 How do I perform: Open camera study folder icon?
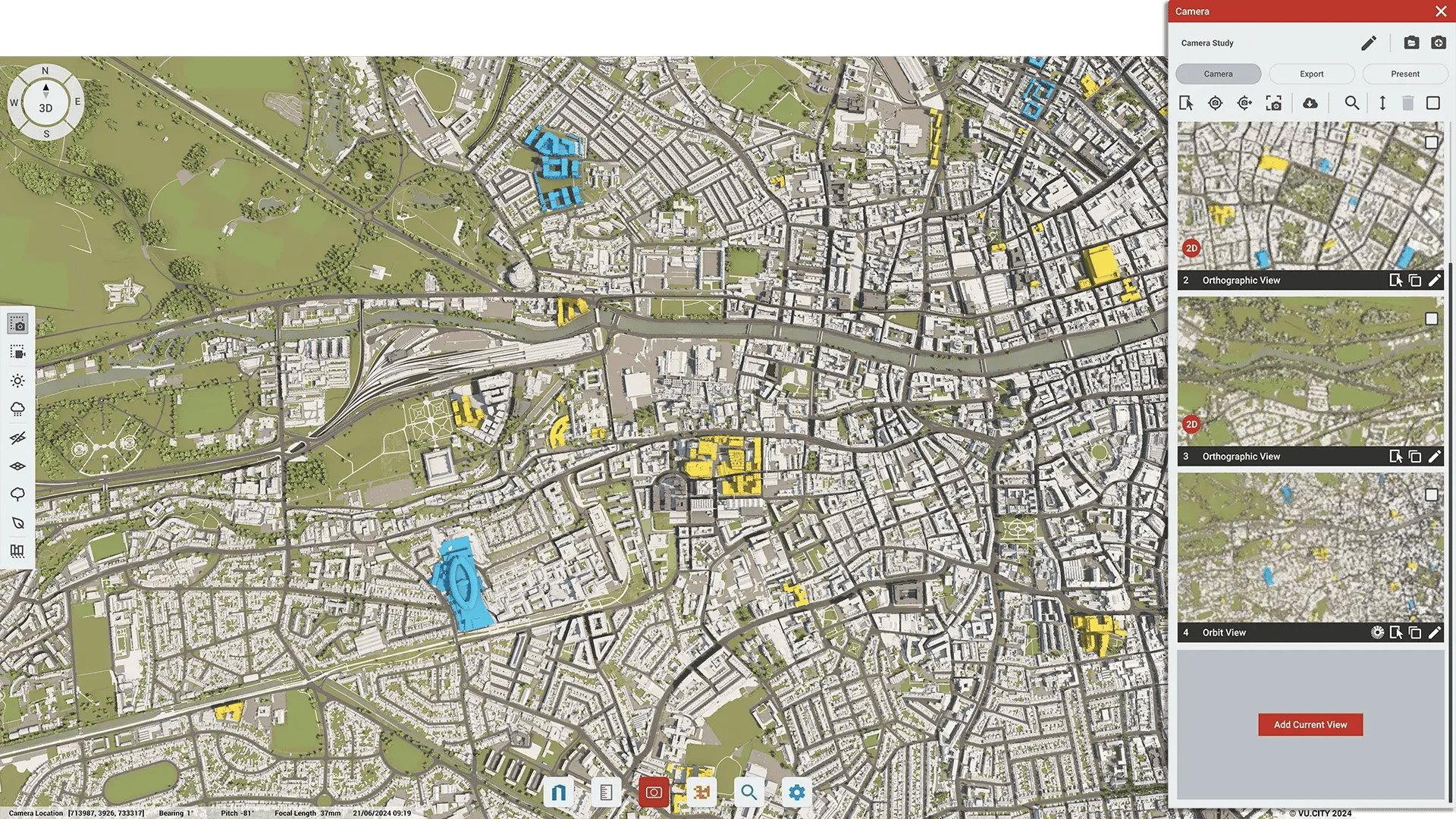(1411, 43)
